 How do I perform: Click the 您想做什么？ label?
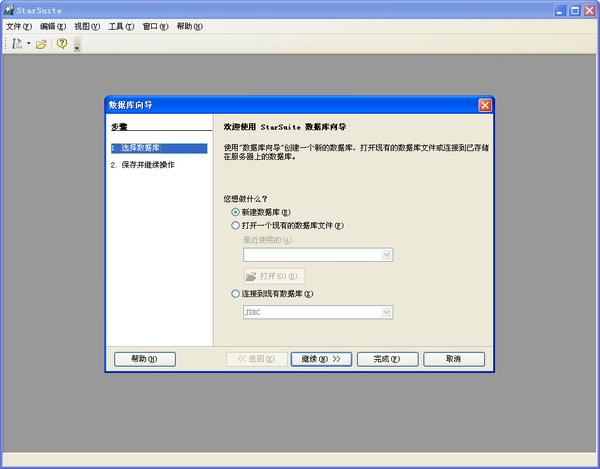245,199
